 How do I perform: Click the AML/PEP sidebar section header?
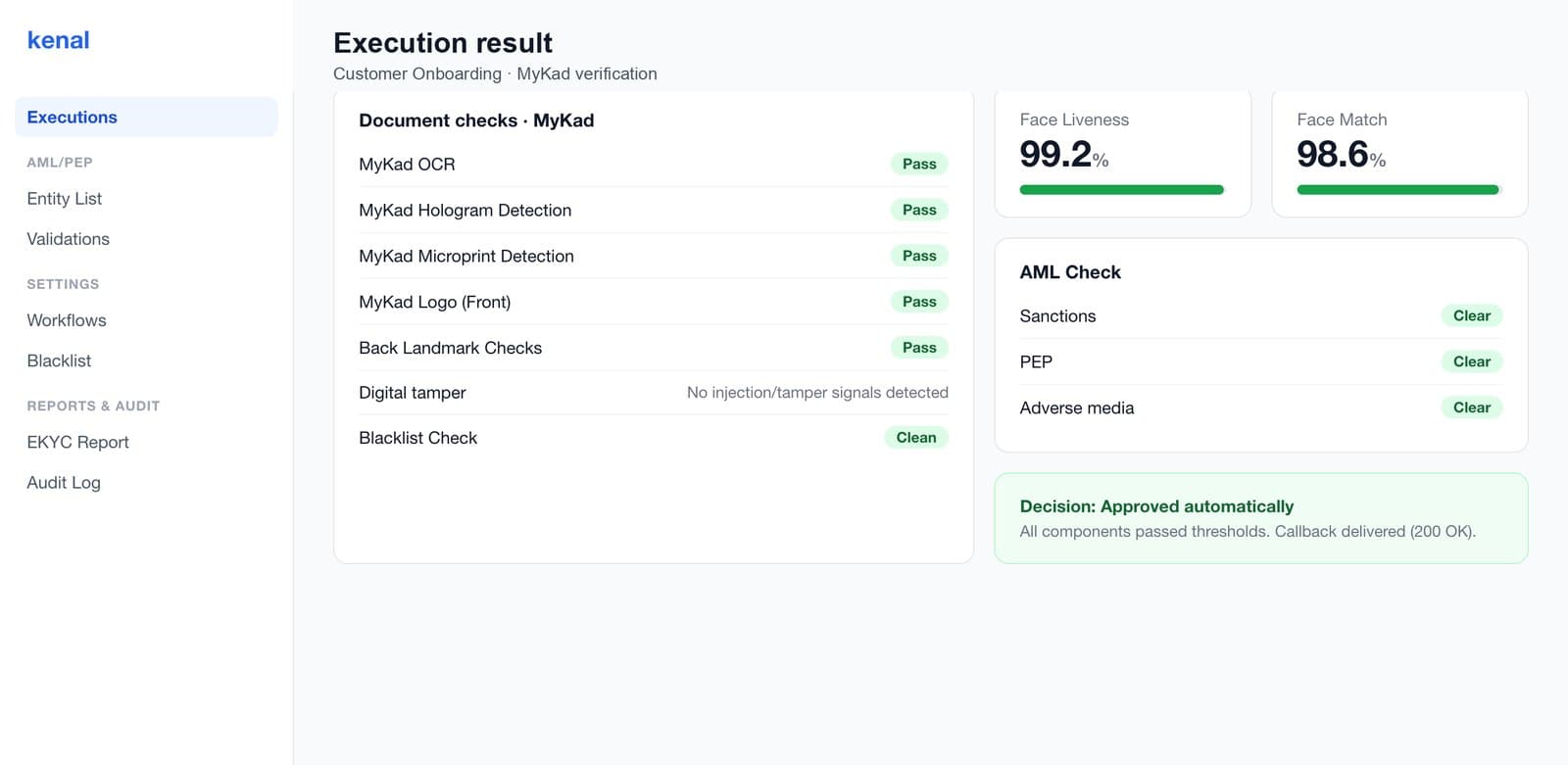point(60,163)
